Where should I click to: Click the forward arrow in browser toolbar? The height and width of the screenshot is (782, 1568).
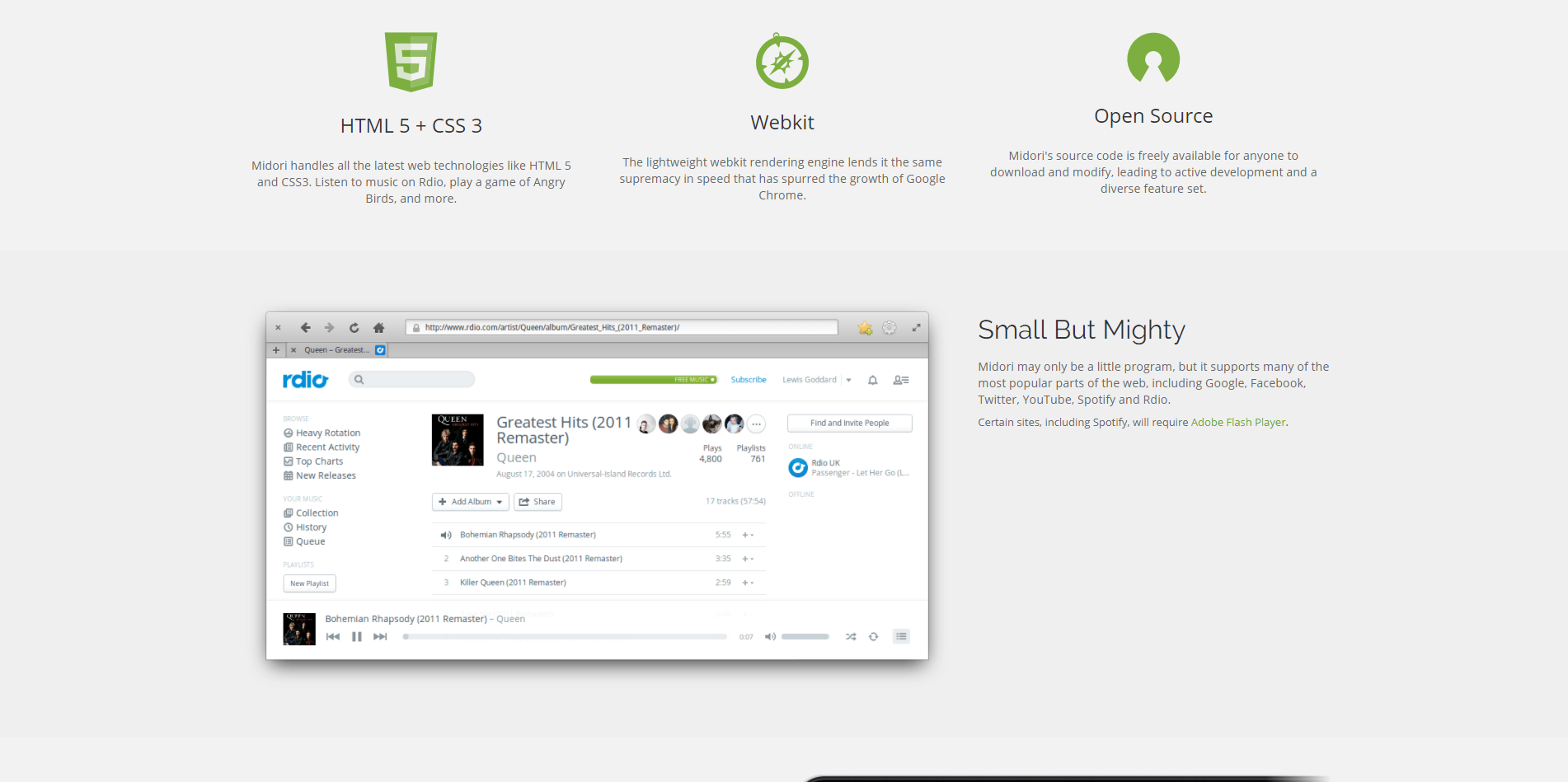pyautogui.click(x=329, y=327)
